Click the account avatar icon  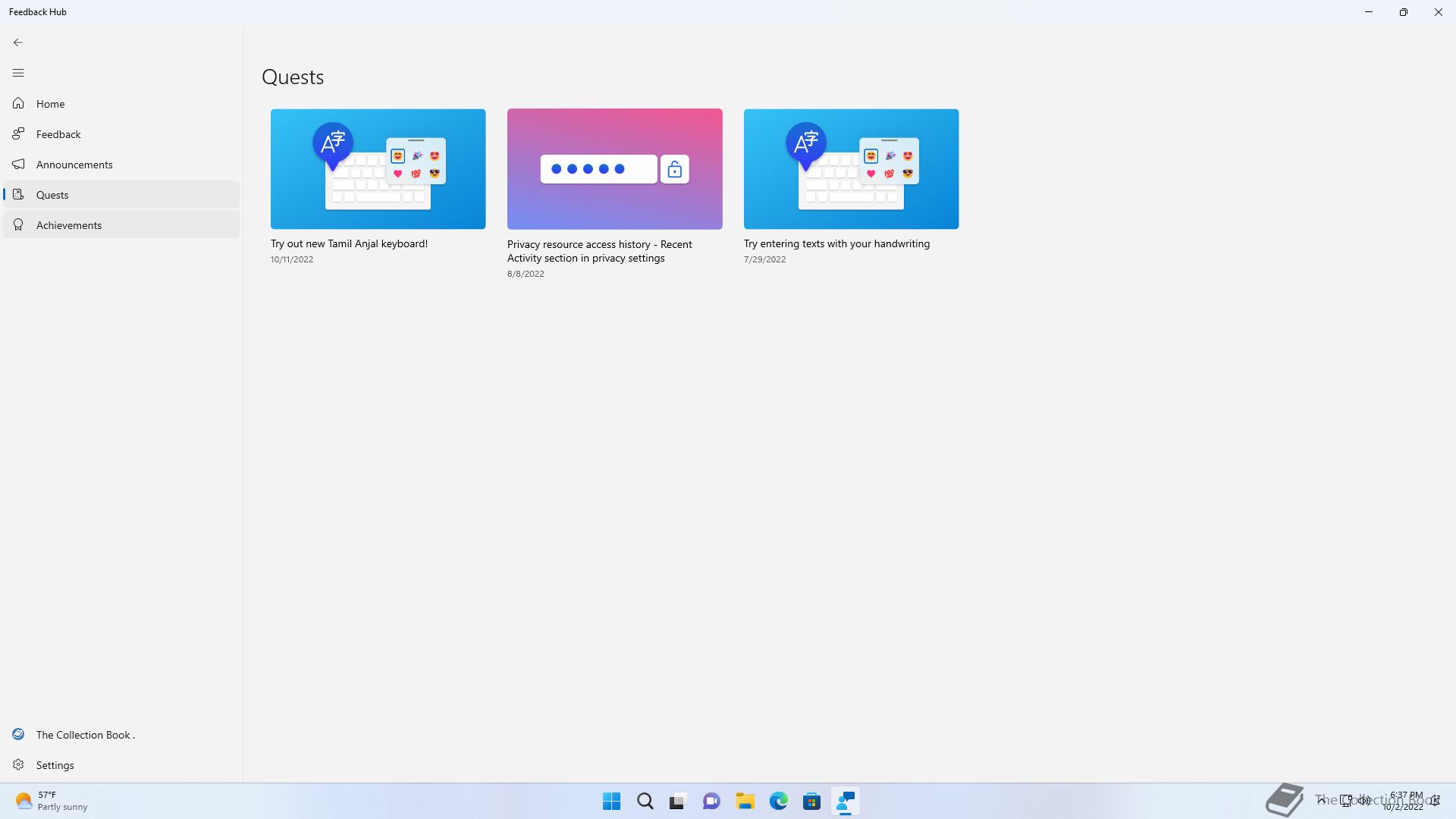coord(18,734)
